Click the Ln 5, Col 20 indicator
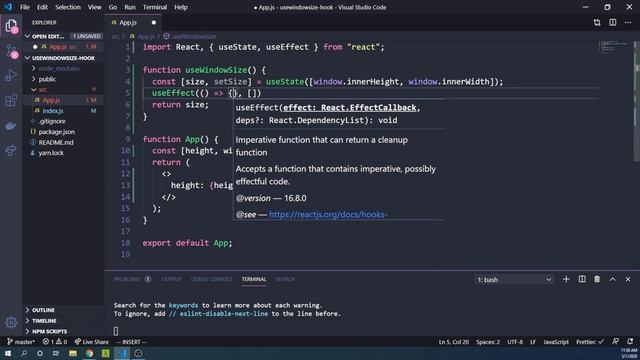The height and width of the screenshot is (360, 640). click(x=454, y=342)
